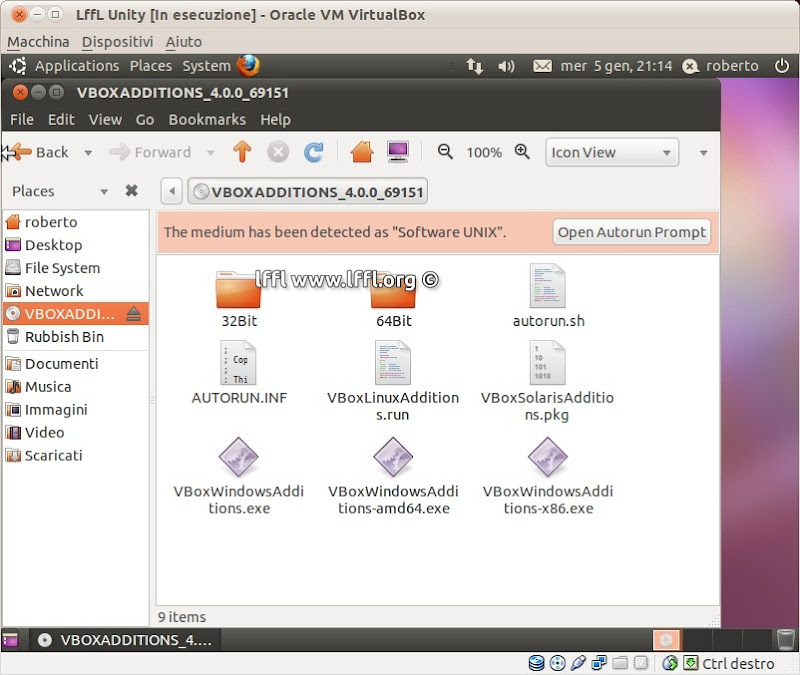Open the Edit menu
The image size is (800, 675).
click(x=61, y=119)
